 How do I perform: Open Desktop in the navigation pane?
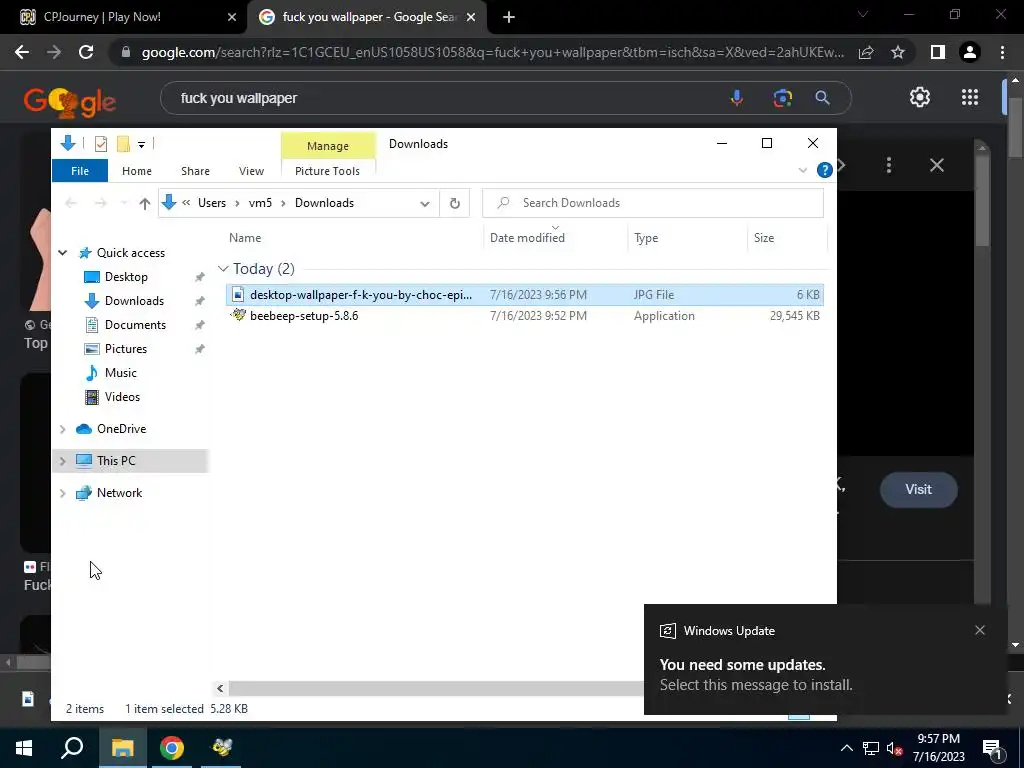126,277
